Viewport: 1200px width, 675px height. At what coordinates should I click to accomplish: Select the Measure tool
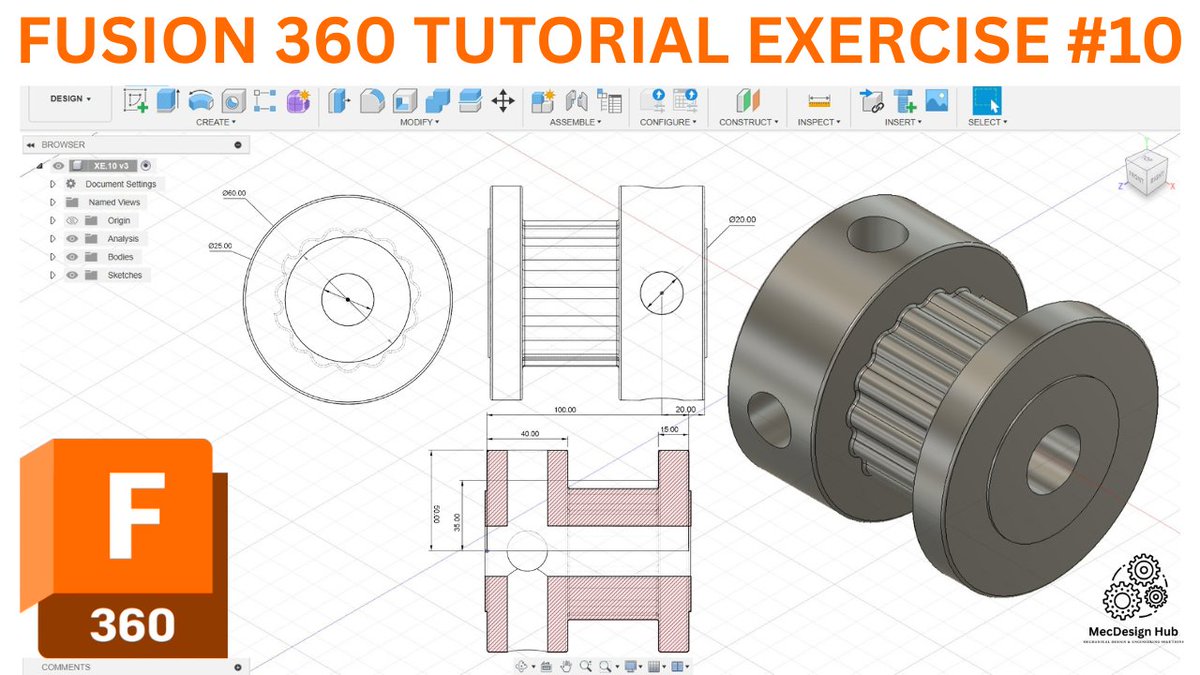point(819,100)
